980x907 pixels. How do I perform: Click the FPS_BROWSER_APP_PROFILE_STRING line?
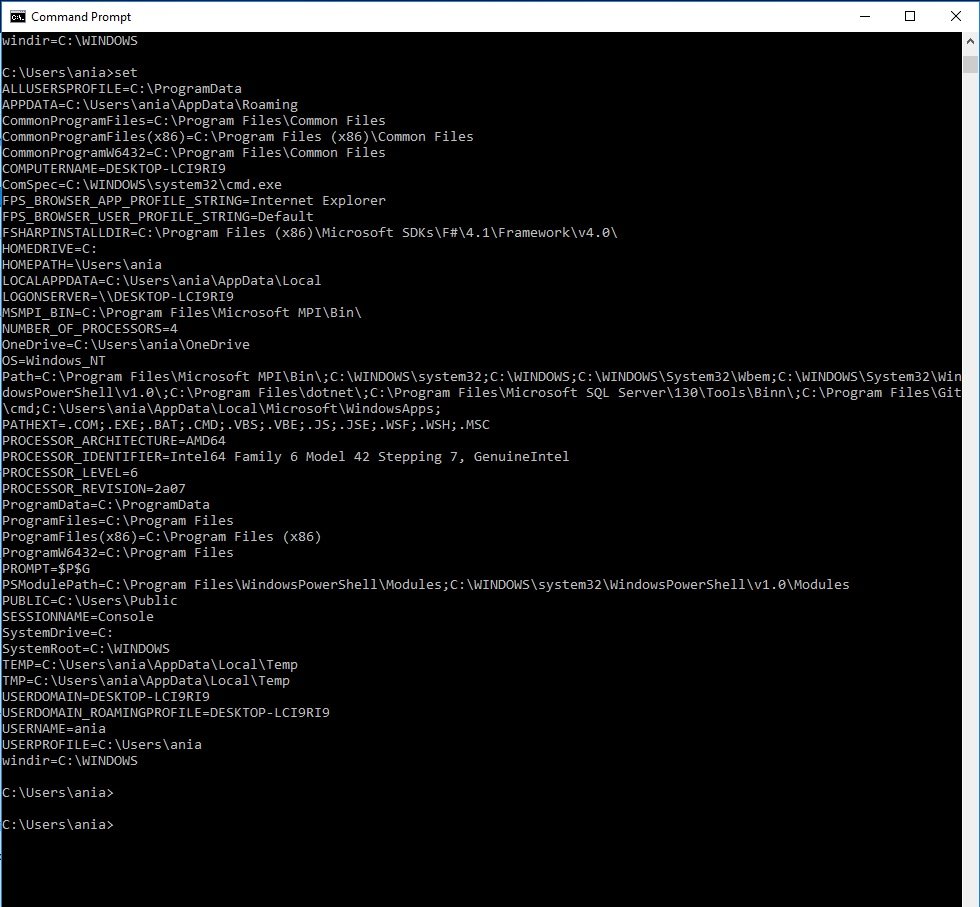coord(194,201)
